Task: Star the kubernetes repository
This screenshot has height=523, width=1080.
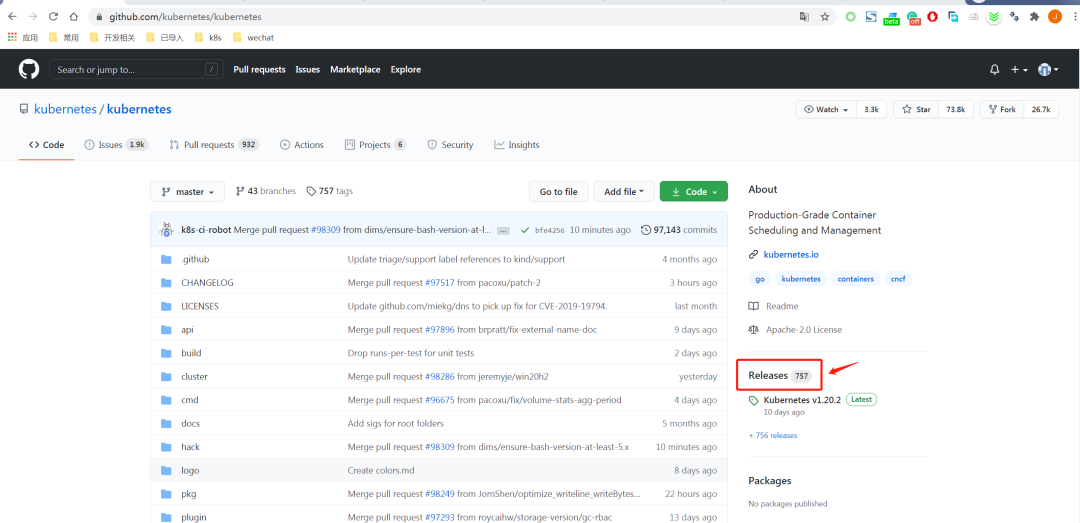Action: pos(916,110)
